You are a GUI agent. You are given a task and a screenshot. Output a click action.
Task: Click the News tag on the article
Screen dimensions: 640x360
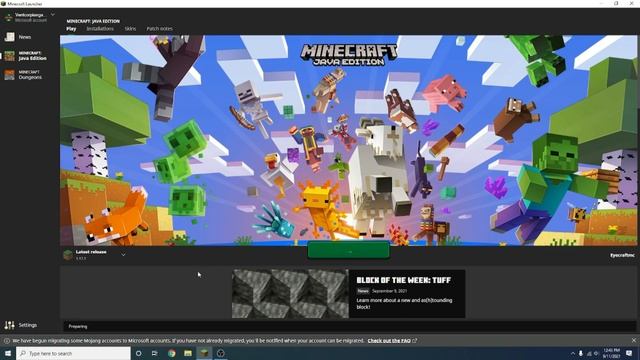coord(363,291)
